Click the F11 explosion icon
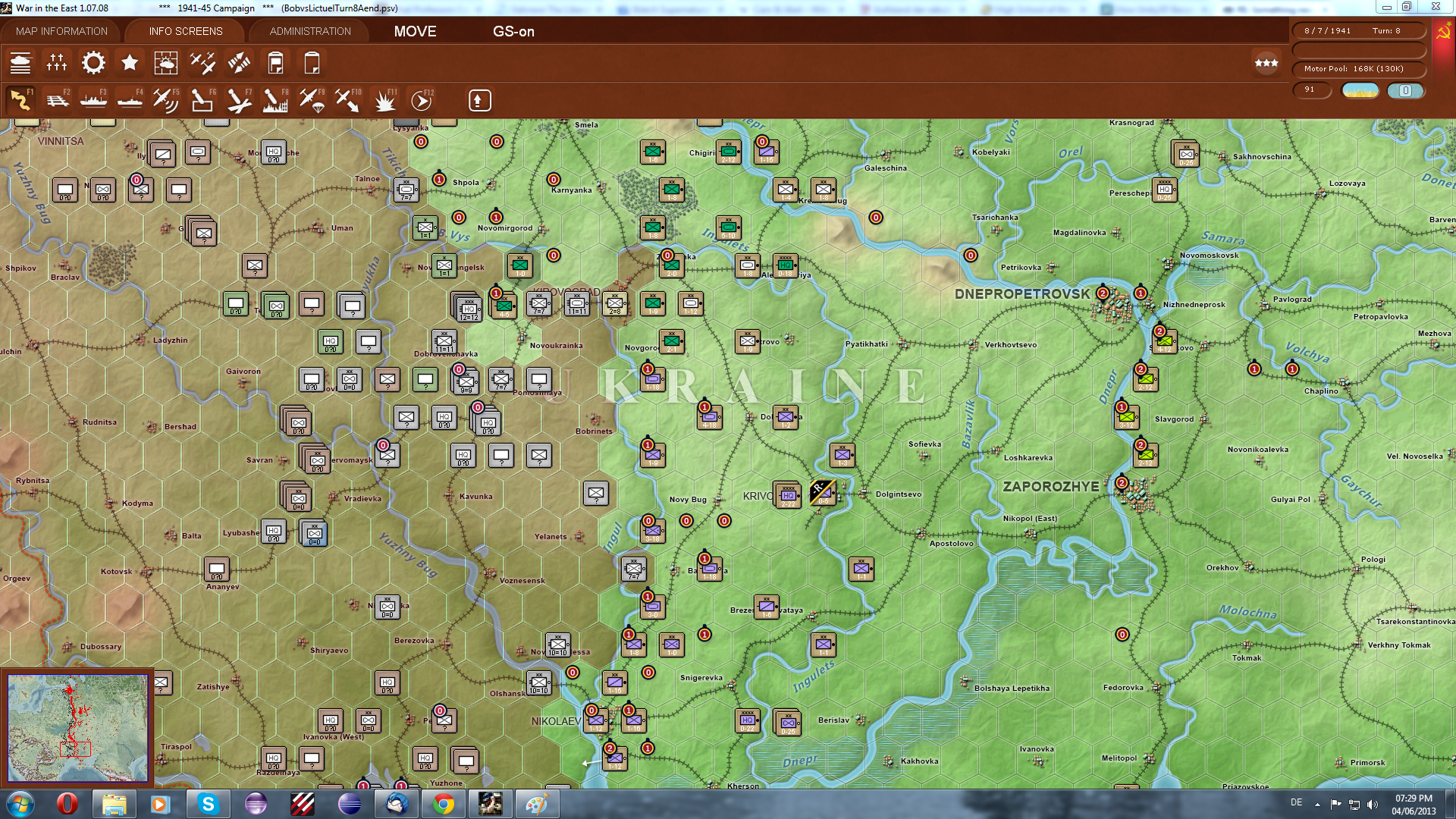Image resolution: width=1456 pixels, height=819 pixels. (x=384, y=100)
